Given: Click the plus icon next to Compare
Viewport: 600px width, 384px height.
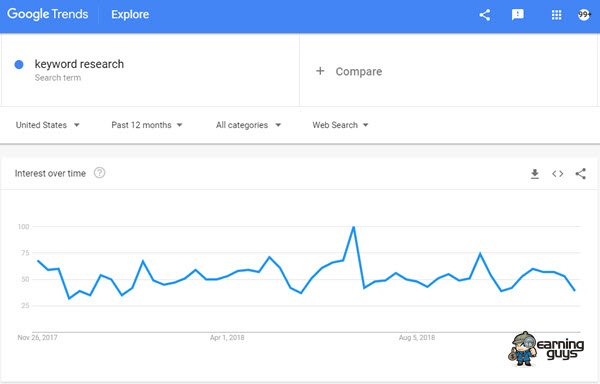Looking at the screenshot, I should pyautogui.click(x=320, y=71).
